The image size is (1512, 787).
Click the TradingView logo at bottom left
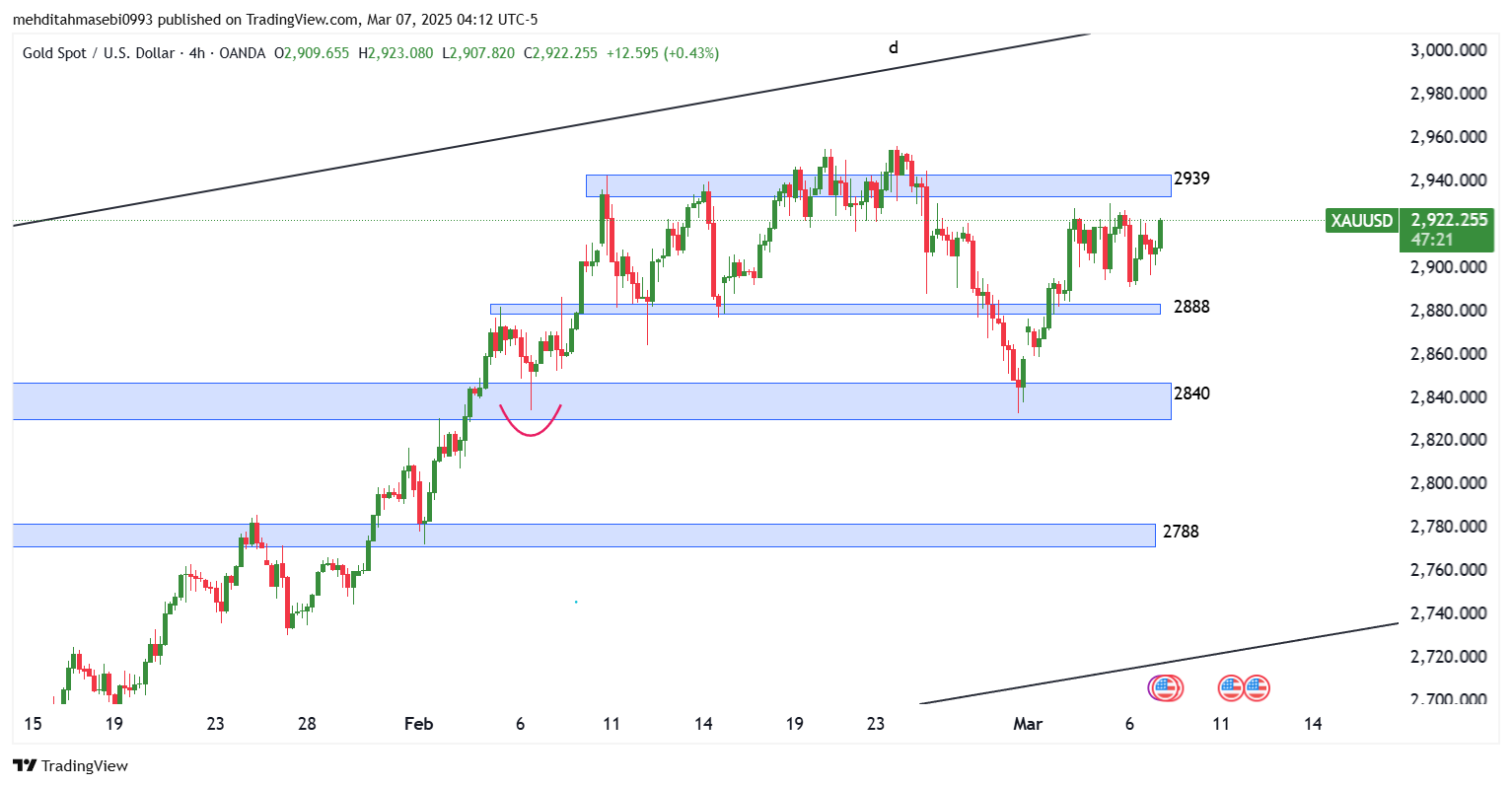(70, 765)
